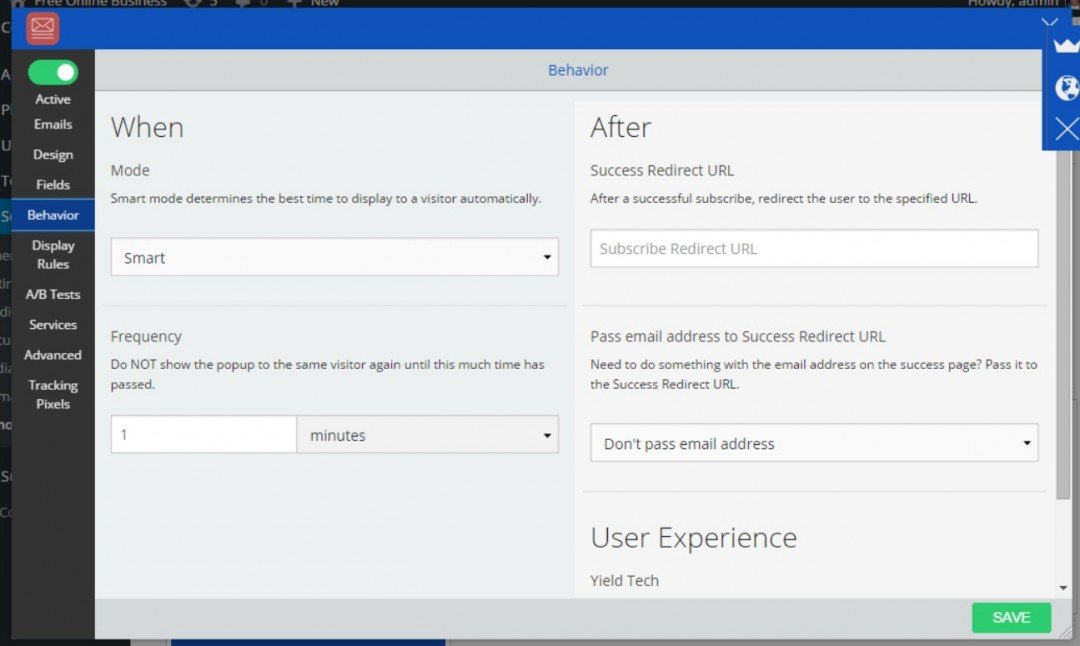Click the 'User Experience' heading
This screenshot has width=1080, height=646.
(694, 537)
